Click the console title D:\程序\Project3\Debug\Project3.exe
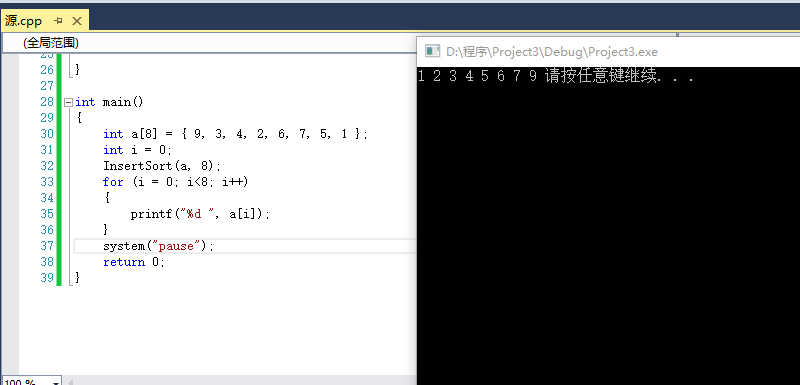 click(552, 52)
